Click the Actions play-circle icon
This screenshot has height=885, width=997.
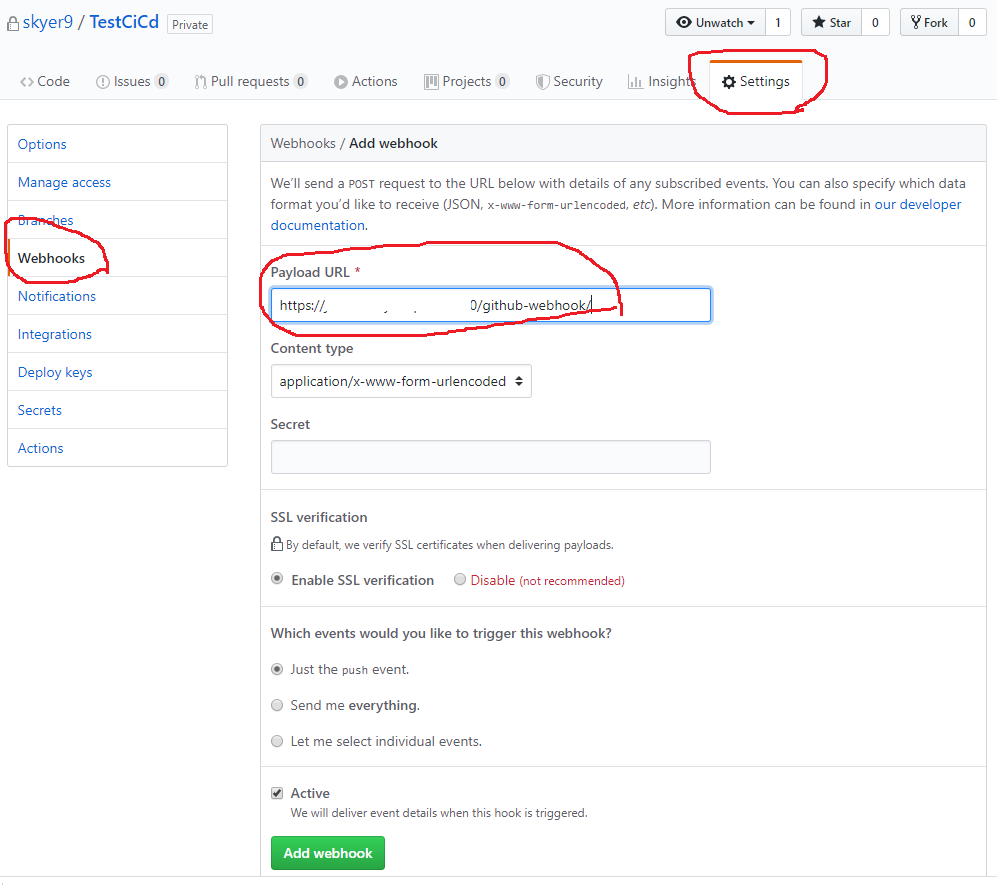(x=341, y=82)
